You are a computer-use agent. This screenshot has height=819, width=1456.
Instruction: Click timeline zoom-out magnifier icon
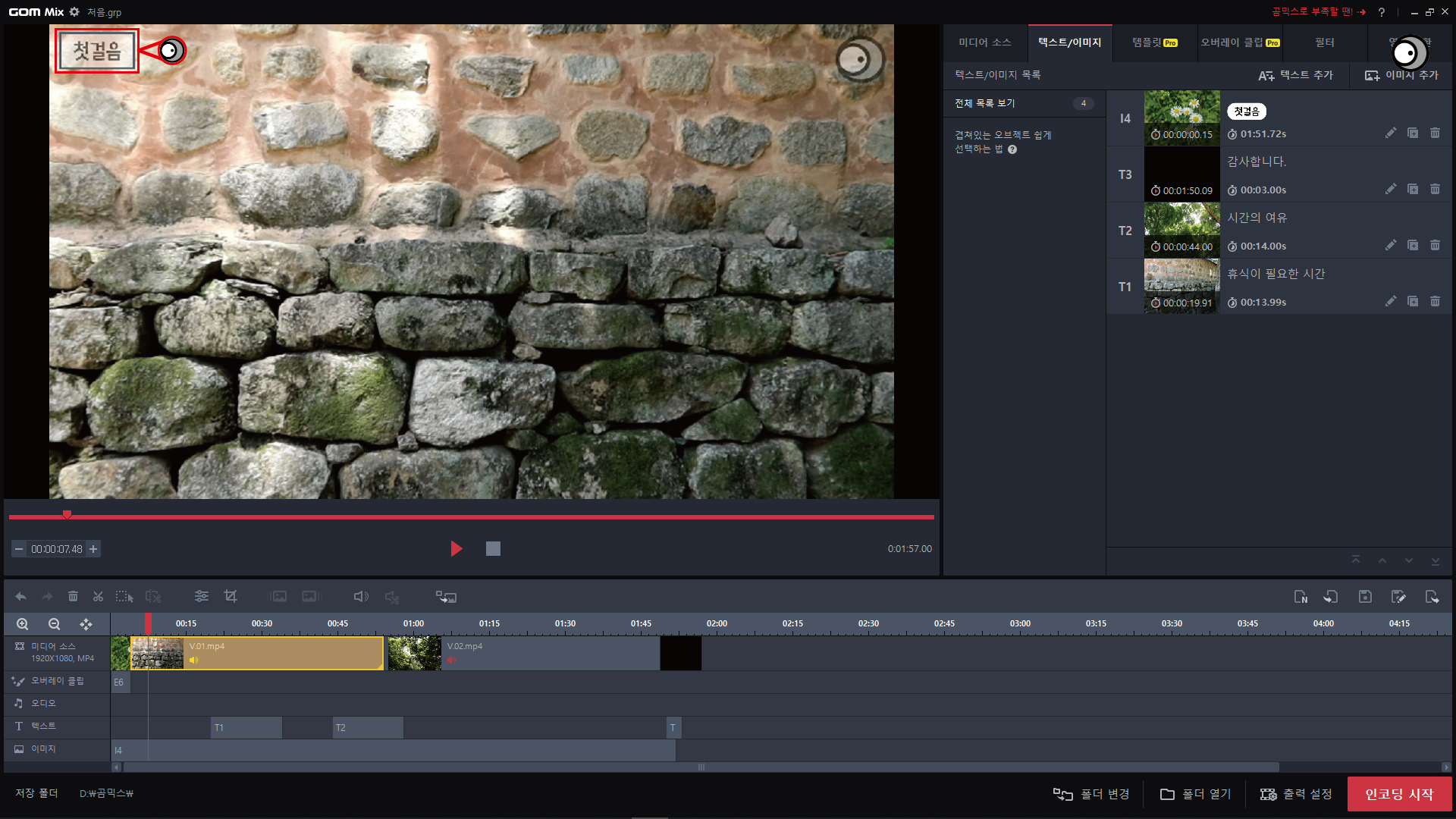coord(54,624)
